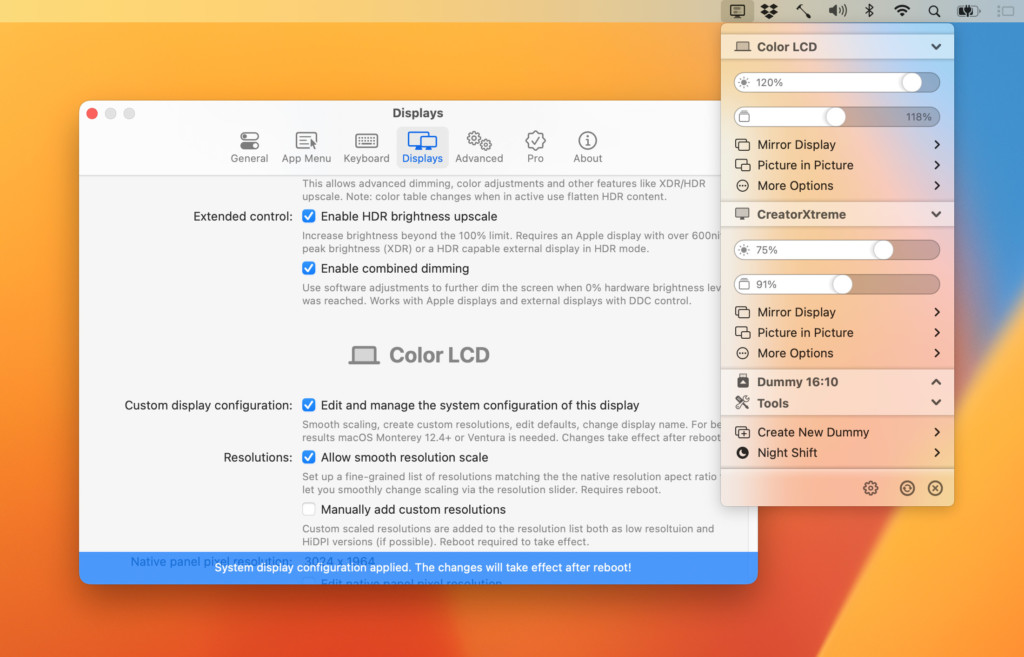Open Picture in Picture under CreatorXtreme
The height and width of the screenshot is (657, 1024).
coord(837,332)
